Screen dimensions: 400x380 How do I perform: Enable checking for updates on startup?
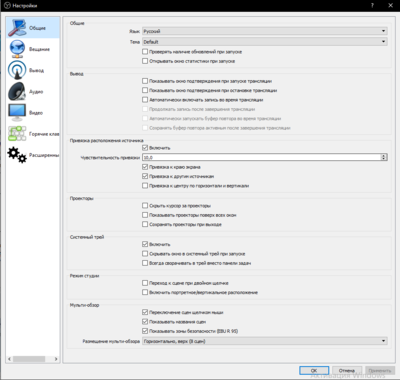pyautogui.click(x=145, y=52)
